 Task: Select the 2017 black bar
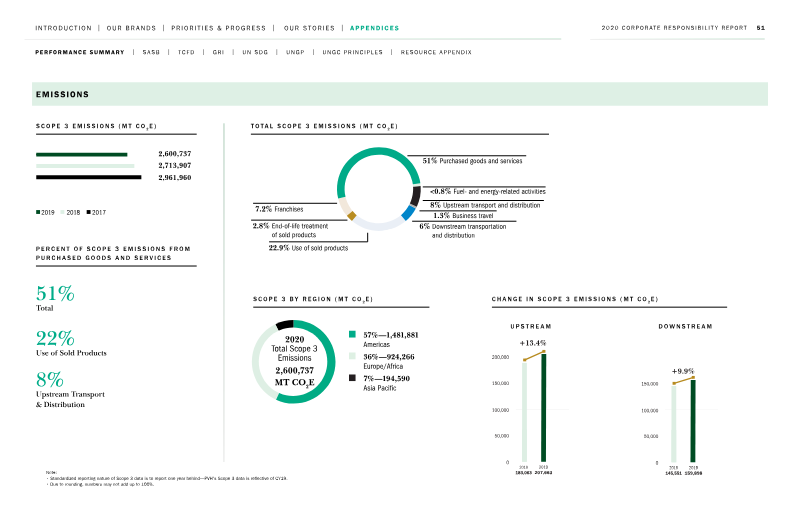tap(89, 177)
